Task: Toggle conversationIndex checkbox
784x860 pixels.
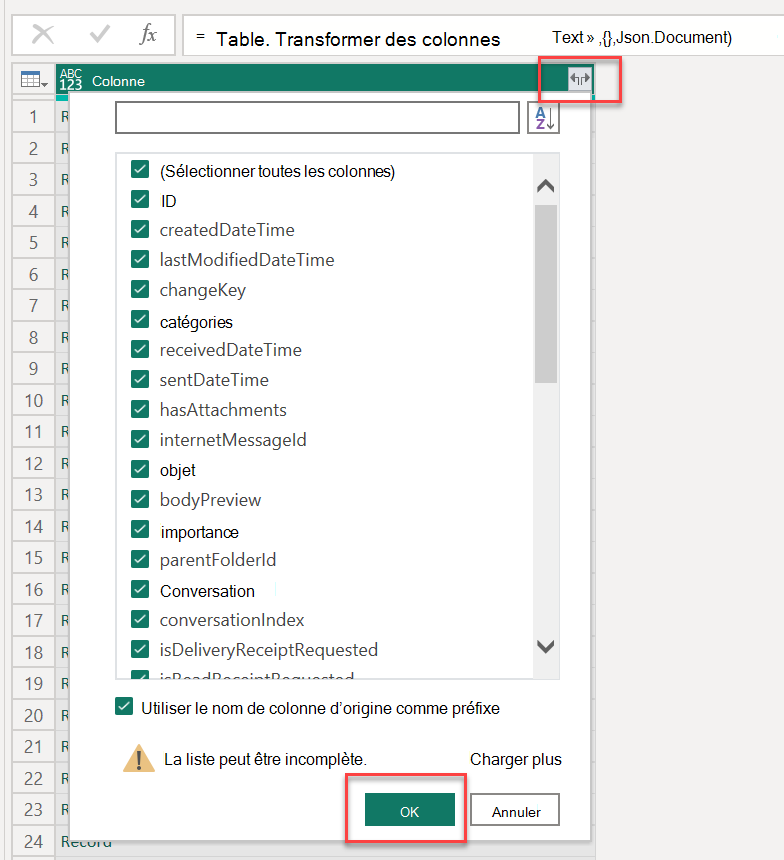Action: click(140, 619)
